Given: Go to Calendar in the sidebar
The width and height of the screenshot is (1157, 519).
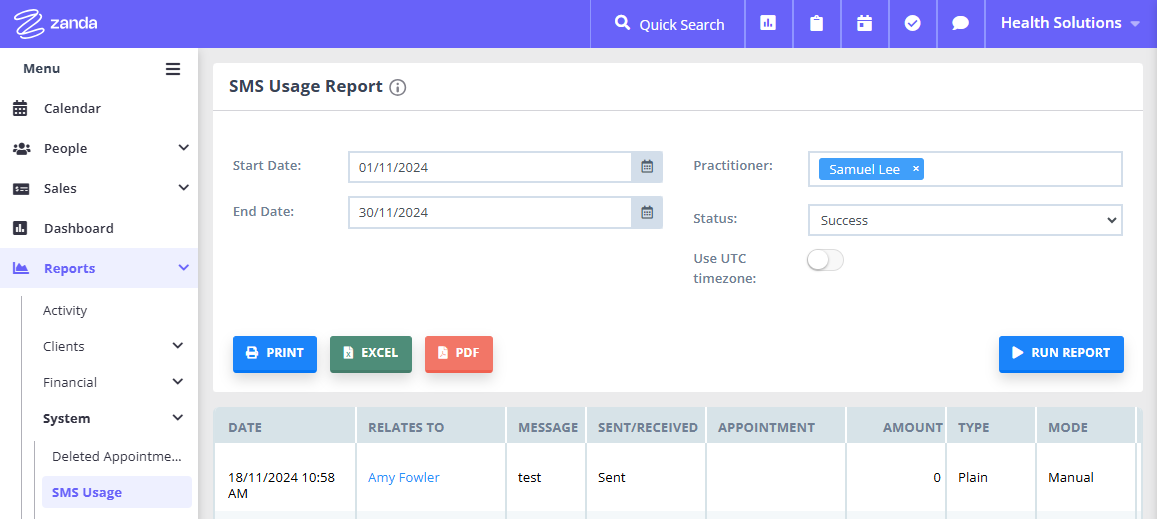Looking at the screenshot, I should coord(72,108).
